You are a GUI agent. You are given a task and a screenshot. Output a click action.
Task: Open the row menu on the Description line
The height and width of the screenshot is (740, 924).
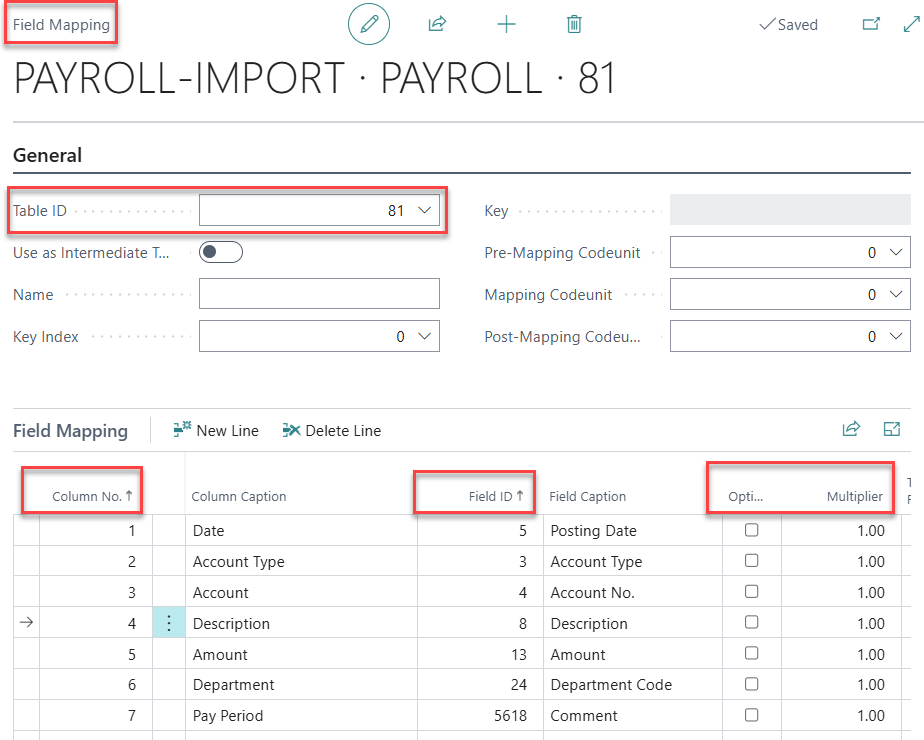[168, 622]
